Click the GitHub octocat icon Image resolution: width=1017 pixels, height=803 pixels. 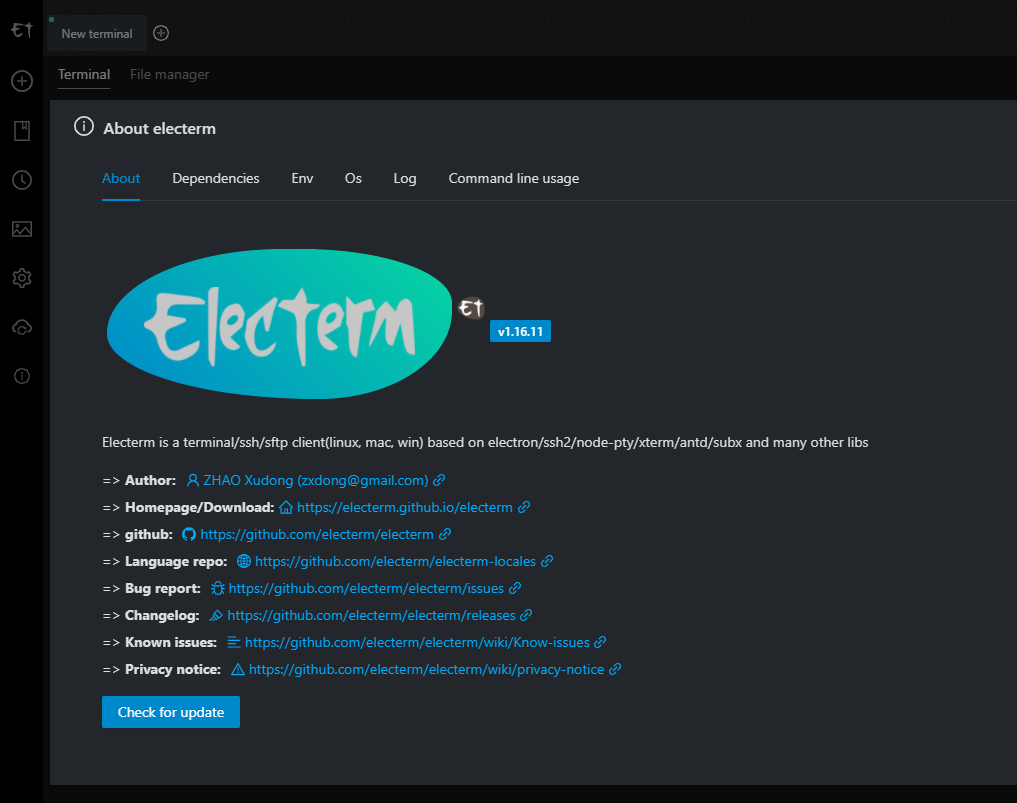(189, 534)
